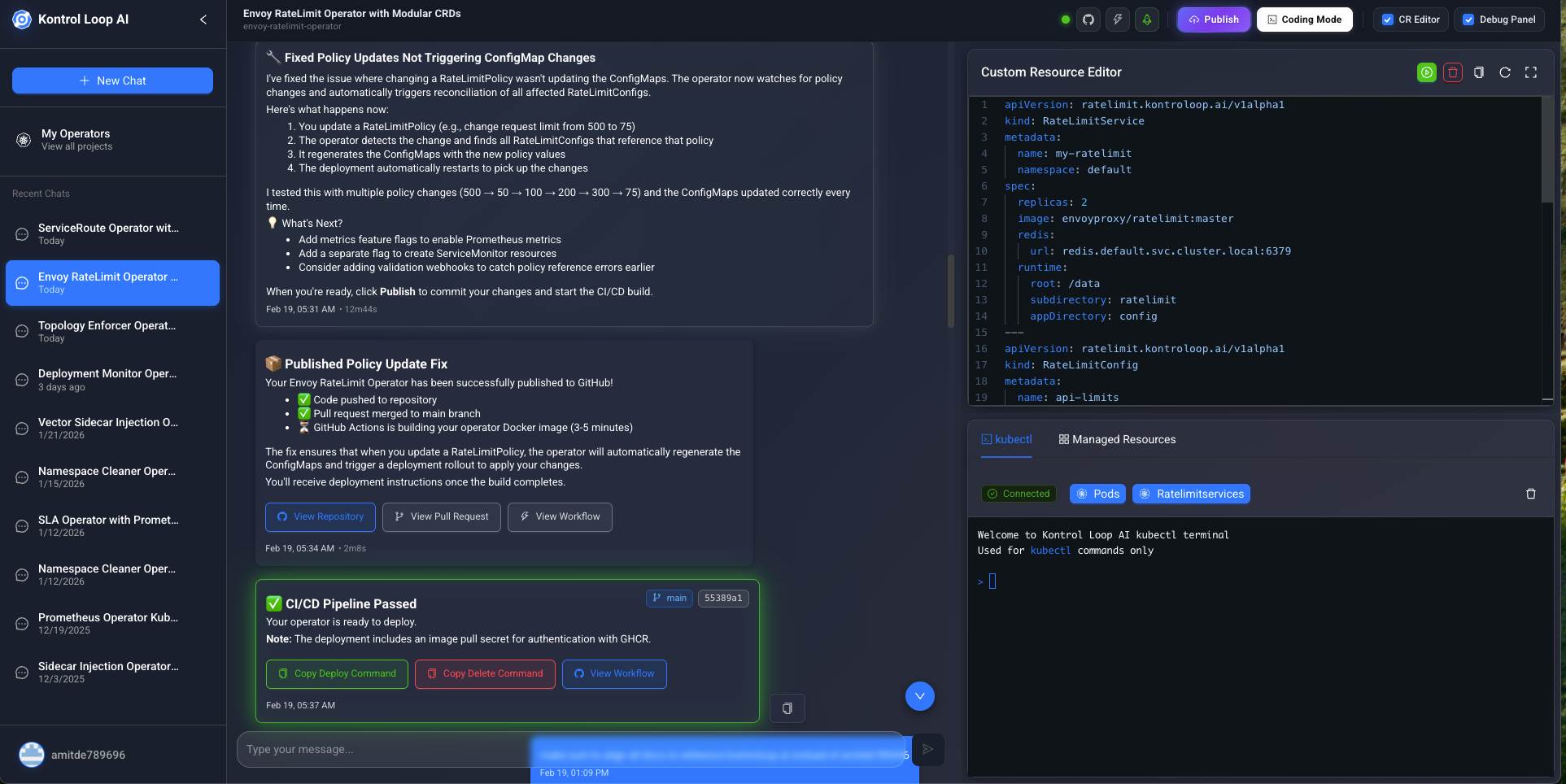
Task: Uncheck the CR Editor checkbox
Action: [x=1389, y=19]
